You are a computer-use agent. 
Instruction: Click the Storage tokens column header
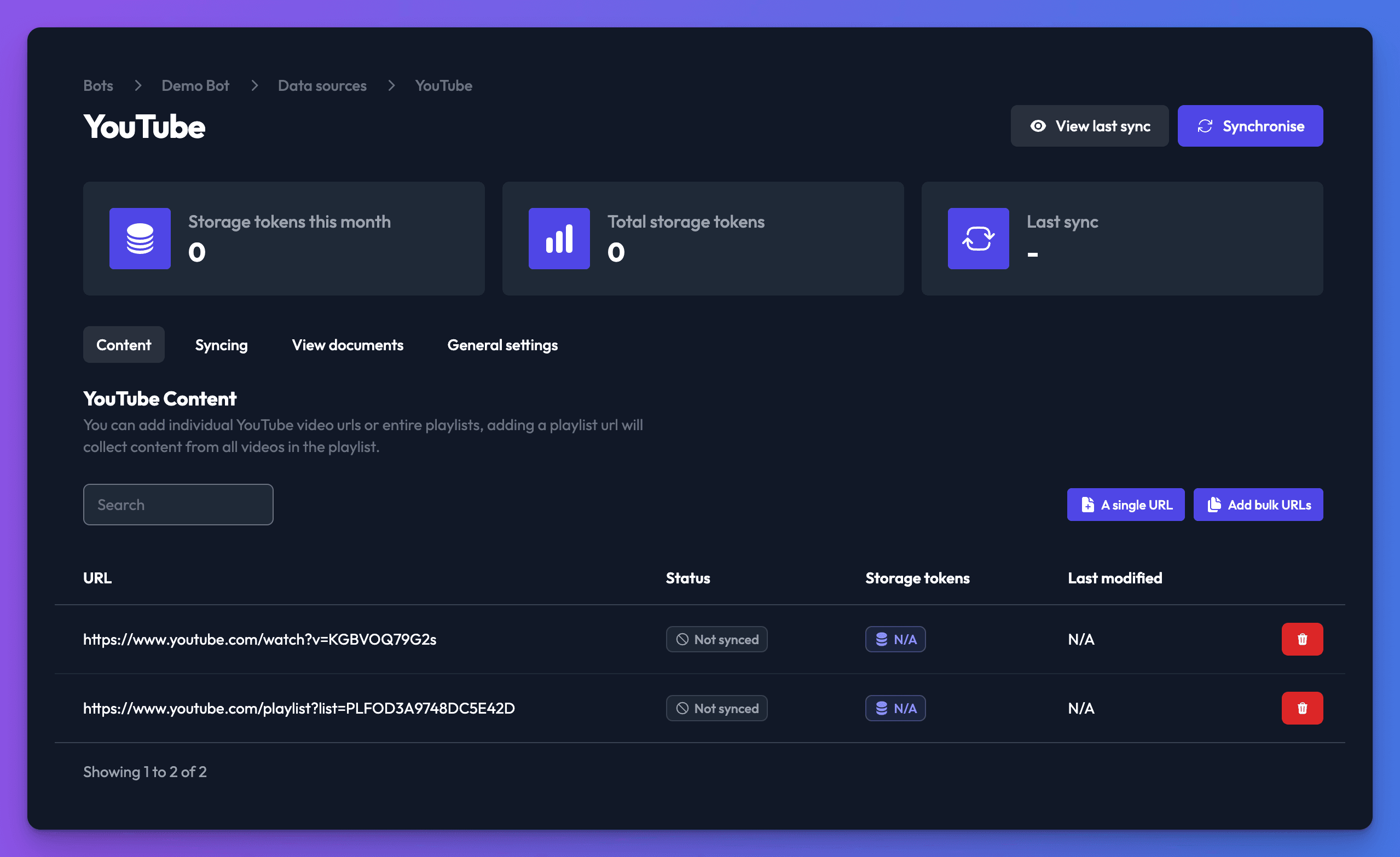pyautogui.click(x=918, y=578)
